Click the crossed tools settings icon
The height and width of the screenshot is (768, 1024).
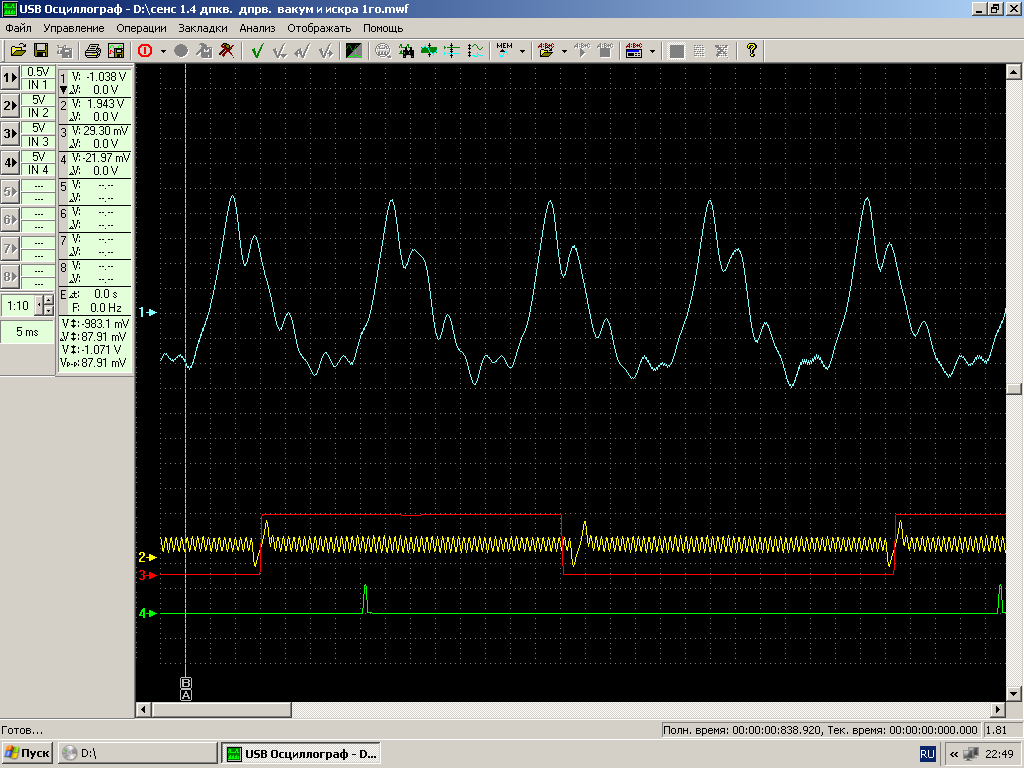click(227, 50)
